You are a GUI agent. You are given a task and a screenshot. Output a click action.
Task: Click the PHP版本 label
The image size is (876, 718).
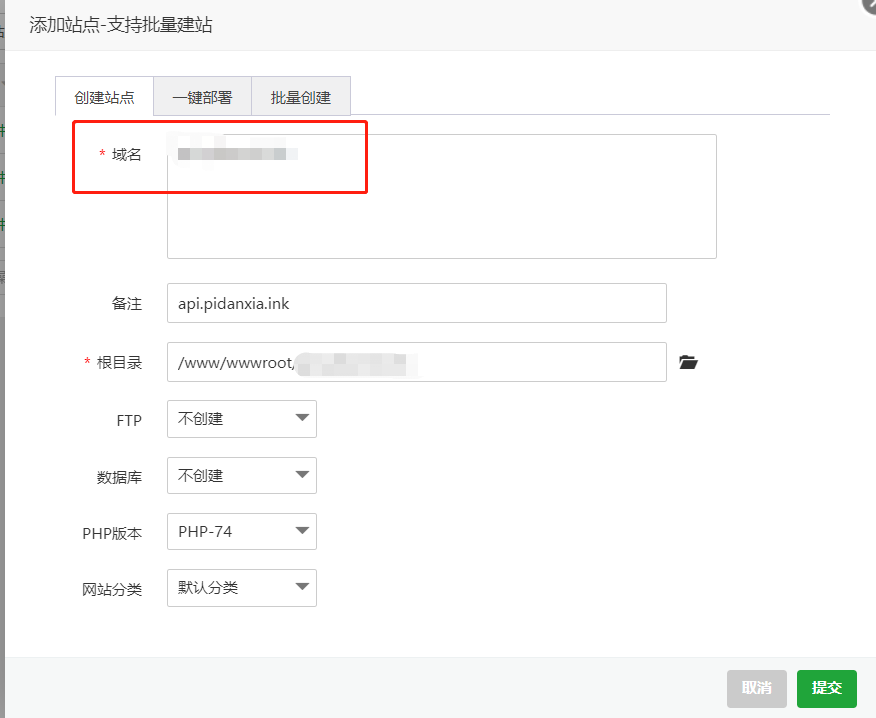tap(112, 533)
